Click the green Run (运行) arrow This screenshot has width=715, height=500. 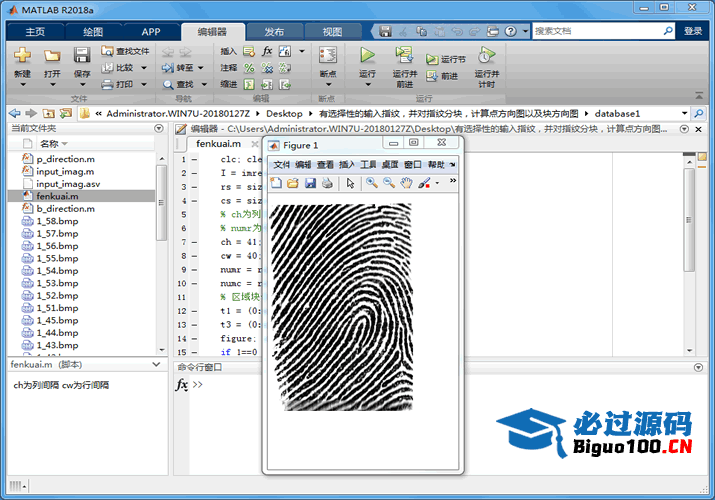[x=367, y=56]
